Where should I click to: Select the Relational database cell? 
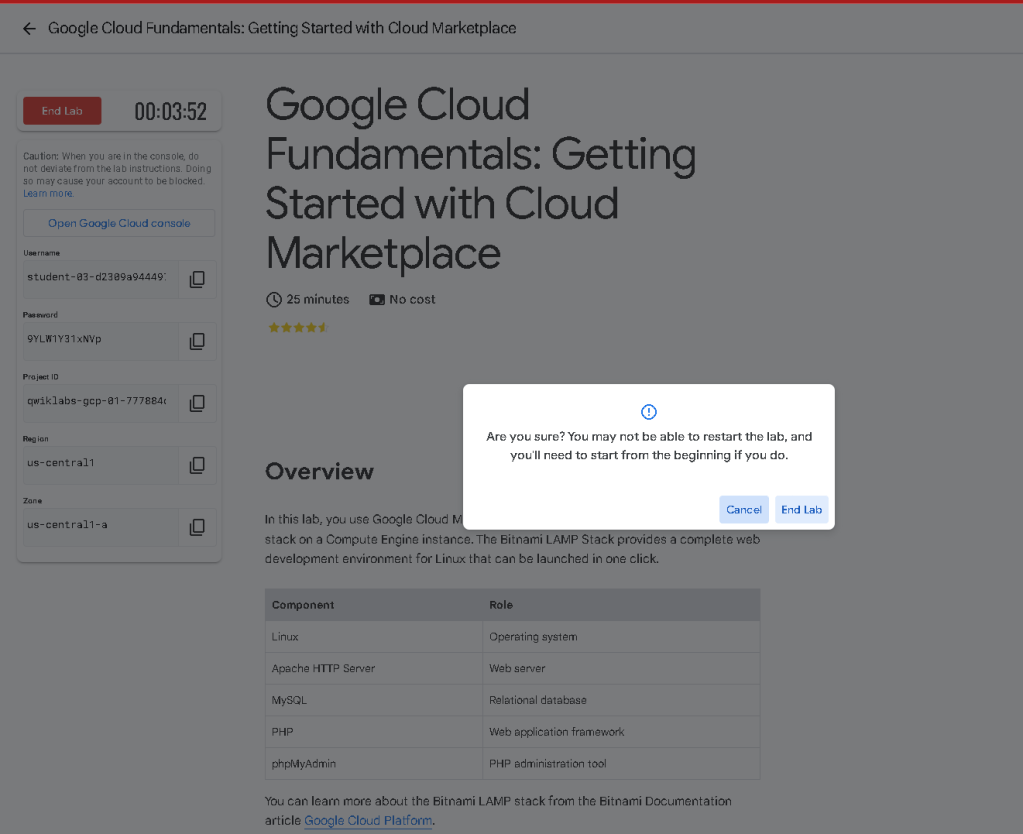[x=621, y=700]
